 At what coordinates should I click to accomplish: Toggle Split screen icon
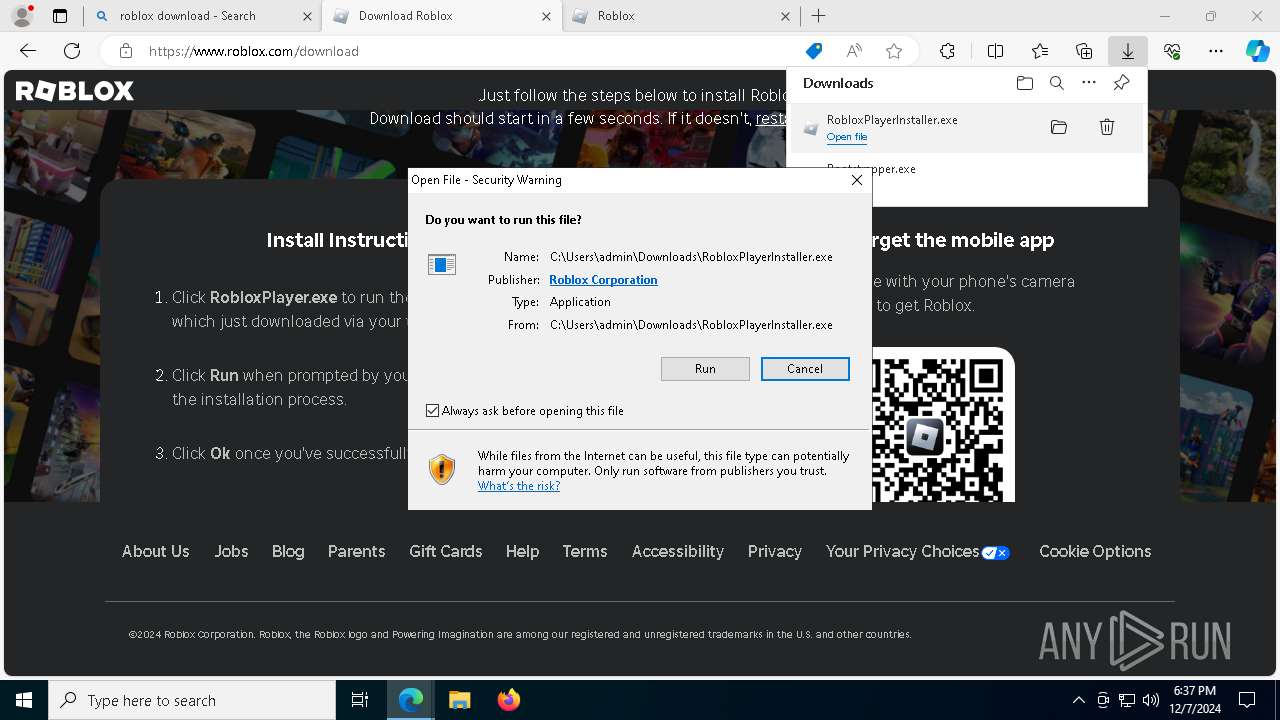996,51
